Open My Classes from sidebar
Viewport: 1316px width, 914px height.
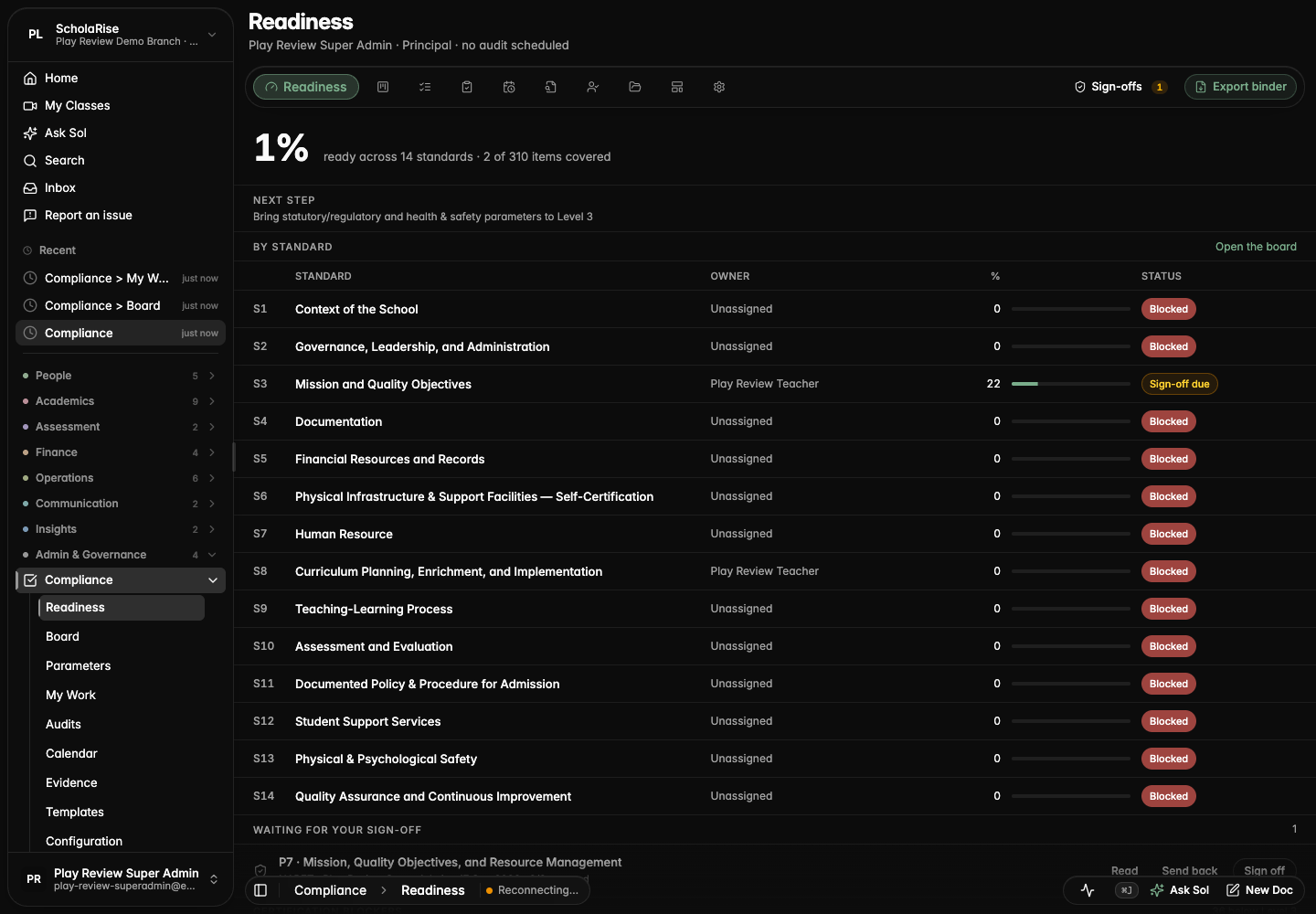(x=121, y=105)
